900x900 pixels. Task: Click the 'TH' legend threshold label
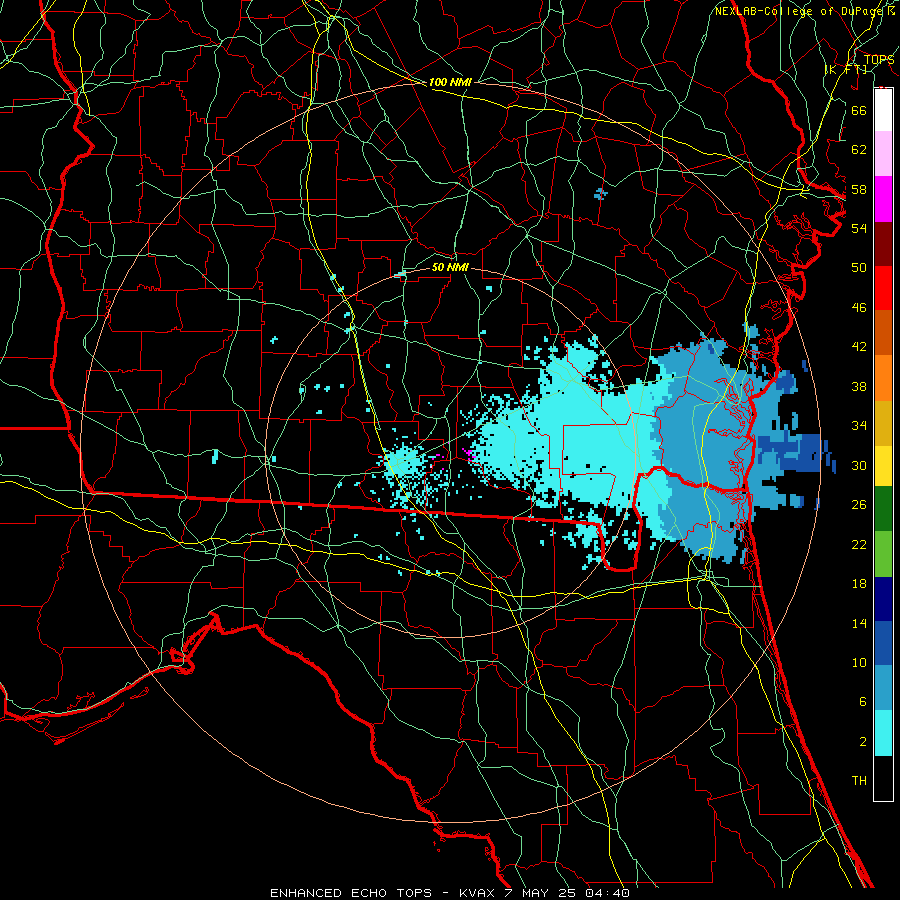click(x=859, y=781)
